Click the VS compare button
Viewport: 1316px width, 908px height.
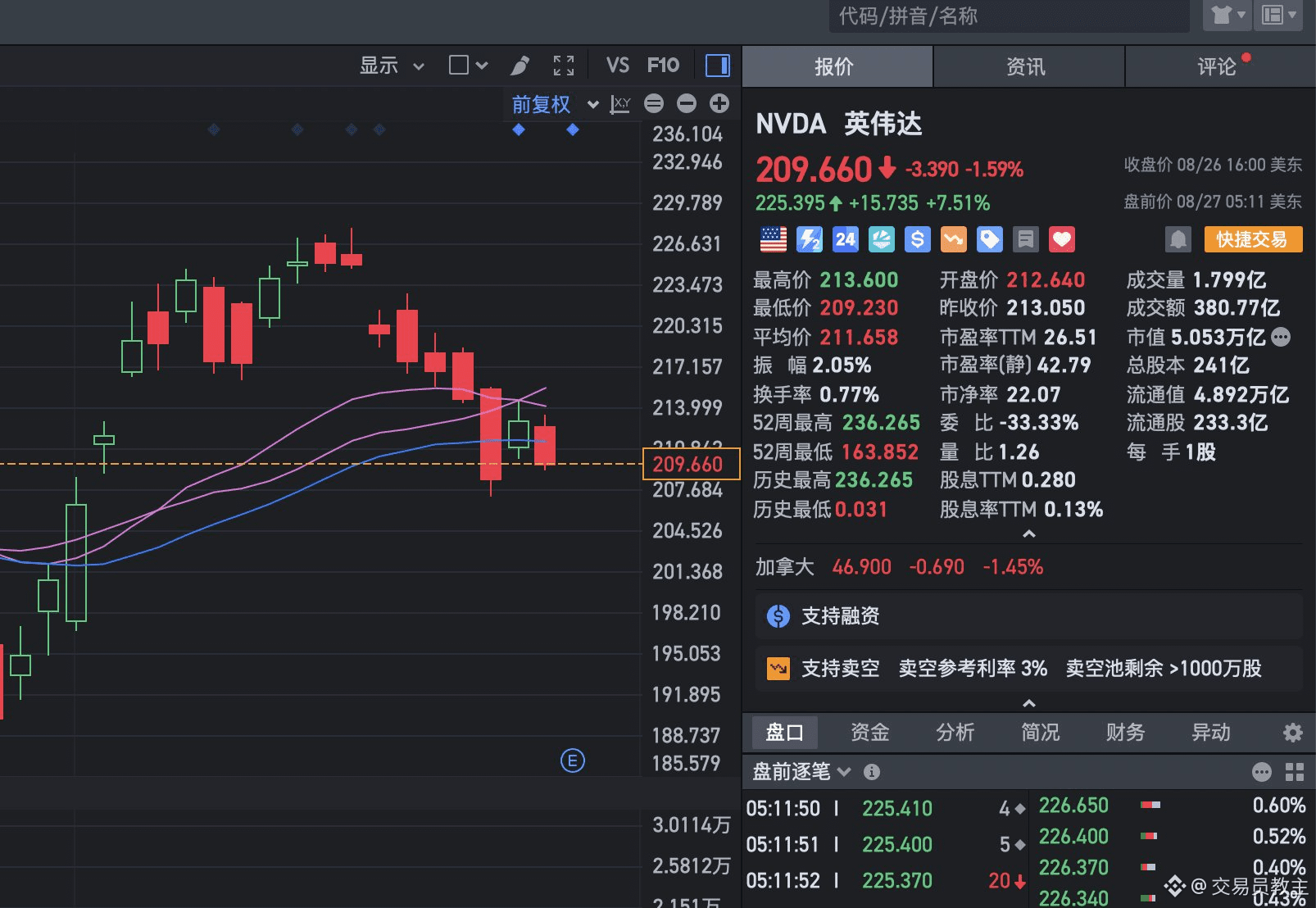pos(618,66)
